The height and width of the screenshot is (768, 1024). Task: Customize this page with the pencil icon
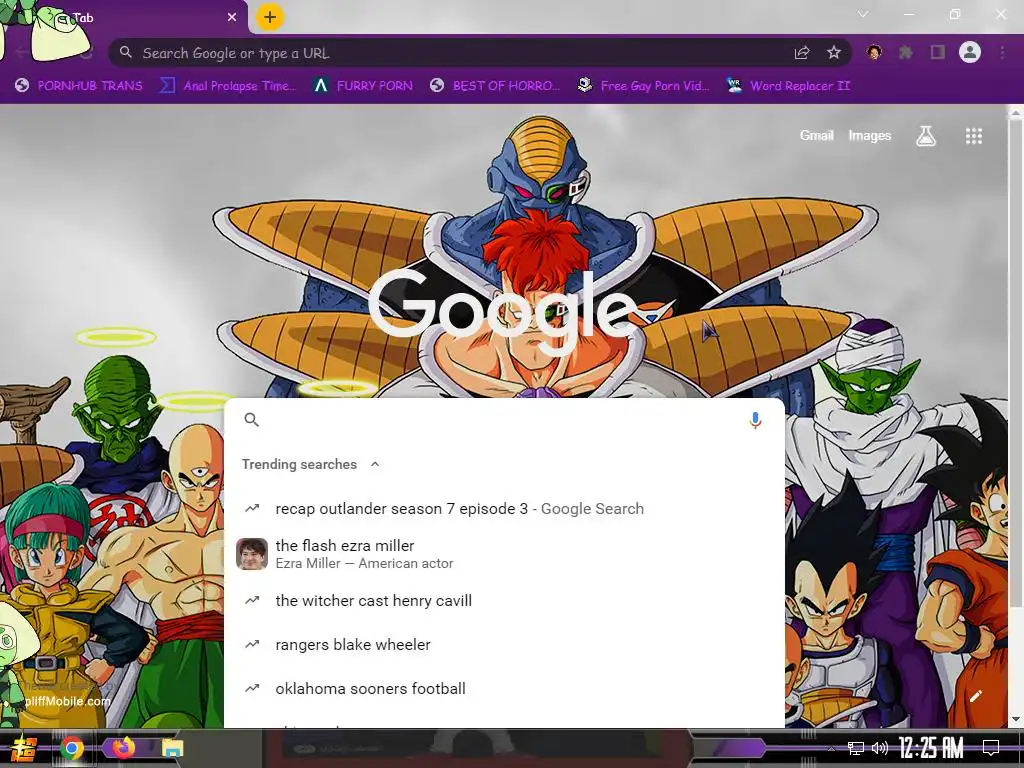tap(976, 696)
